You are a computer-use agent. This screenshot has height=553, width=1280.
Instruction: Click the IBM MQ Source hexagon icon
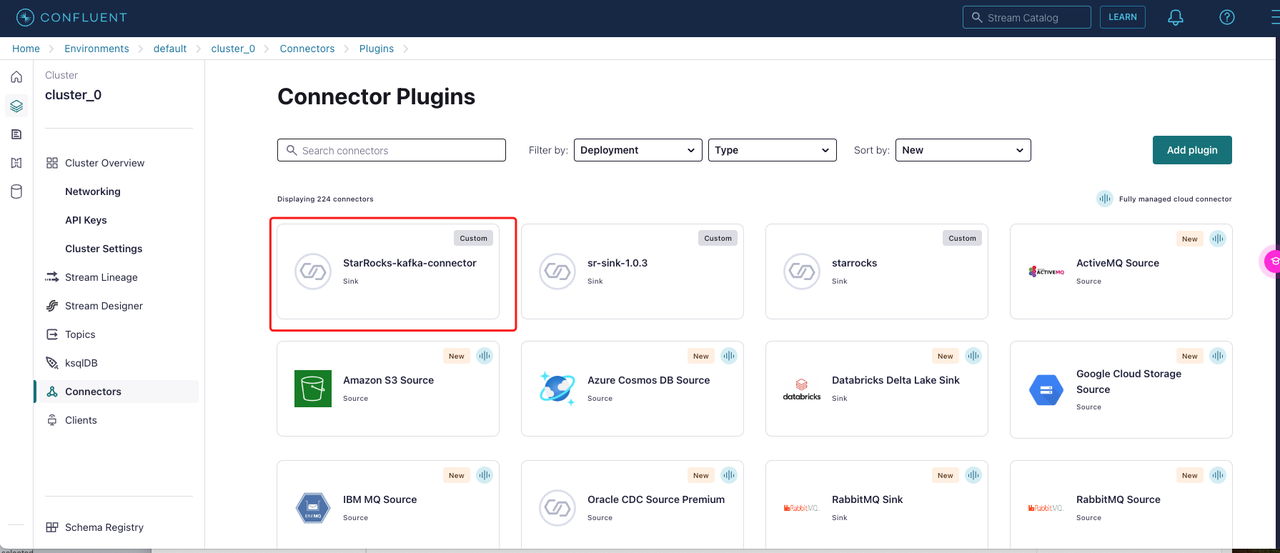pyautogui.click(x=312, y=508)
